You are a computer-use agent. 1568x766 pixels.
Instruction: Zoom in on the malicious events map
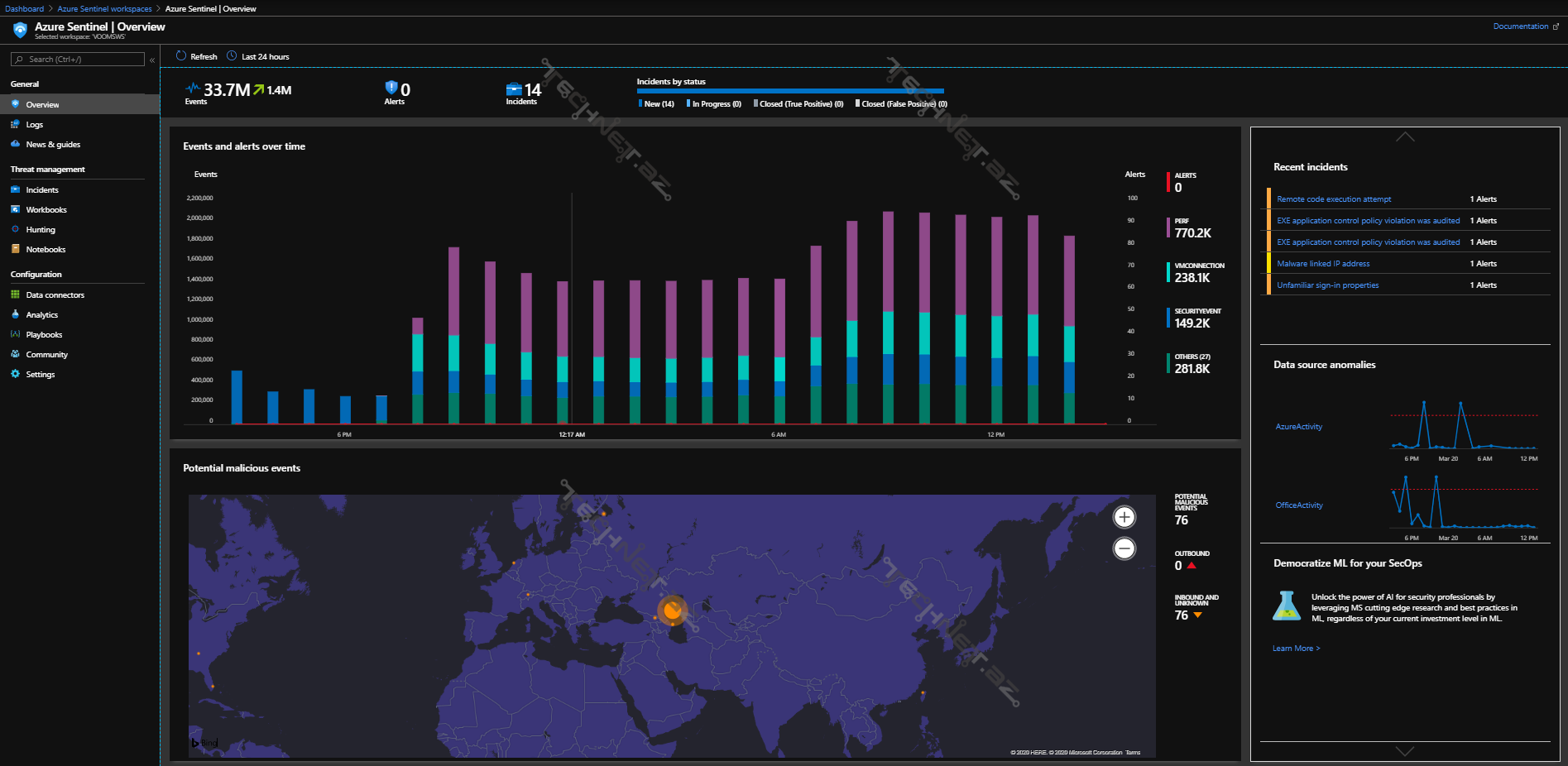coord(1124,517)
